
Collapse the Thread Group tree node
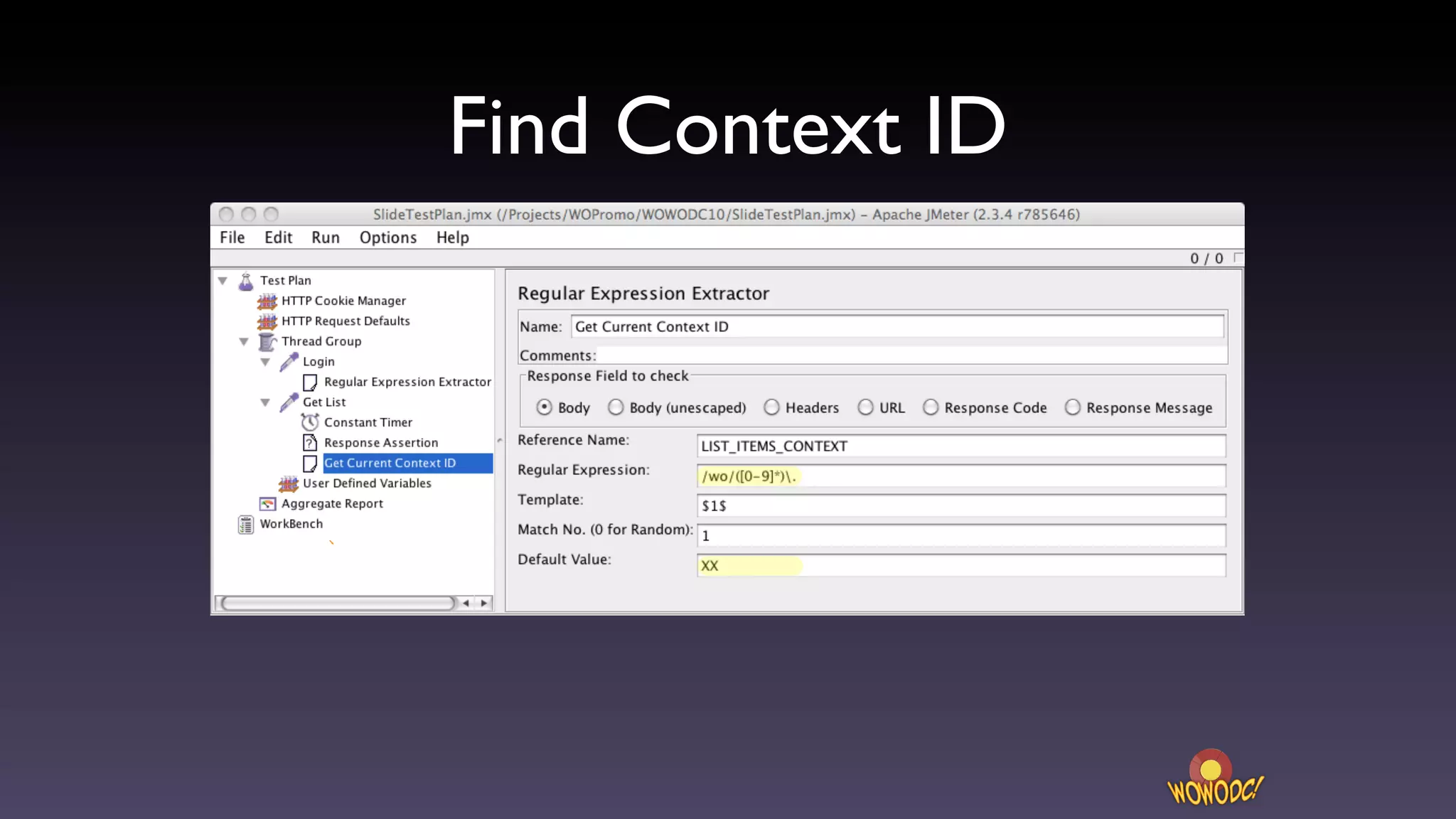(x=244, y=342)
